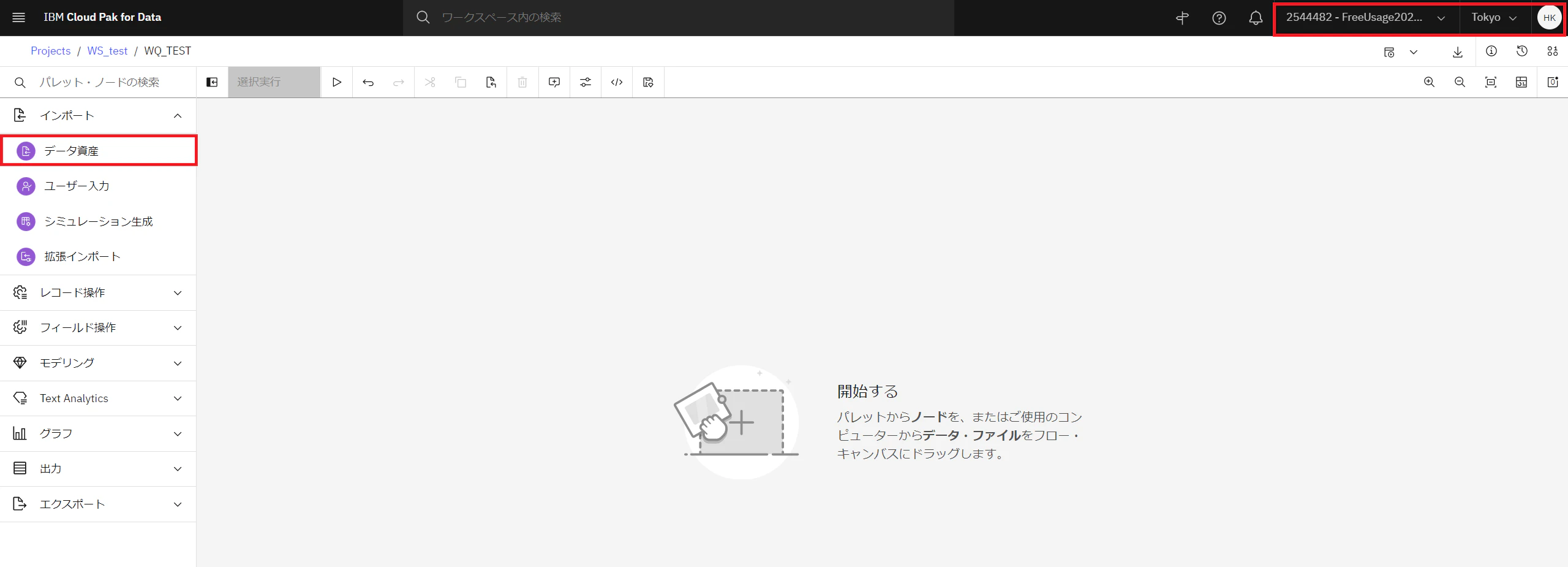
Task: Open the Tokyo region dropdown
Action: click(x=1494, y=18)
